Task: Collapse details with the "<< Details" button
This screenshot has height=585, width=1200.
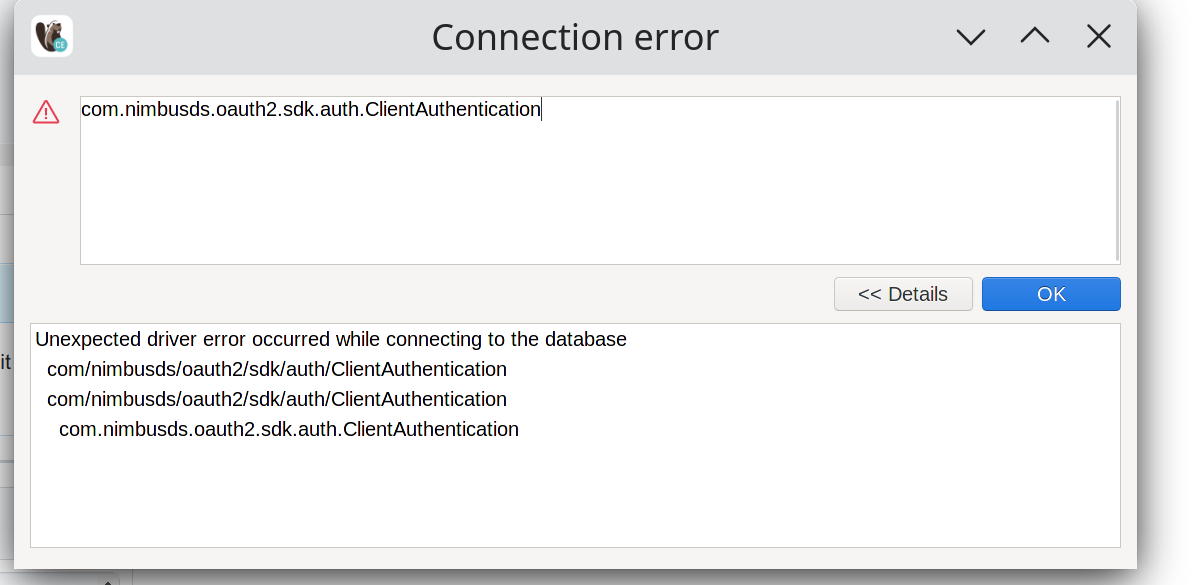Action: [x=903, y=293]
